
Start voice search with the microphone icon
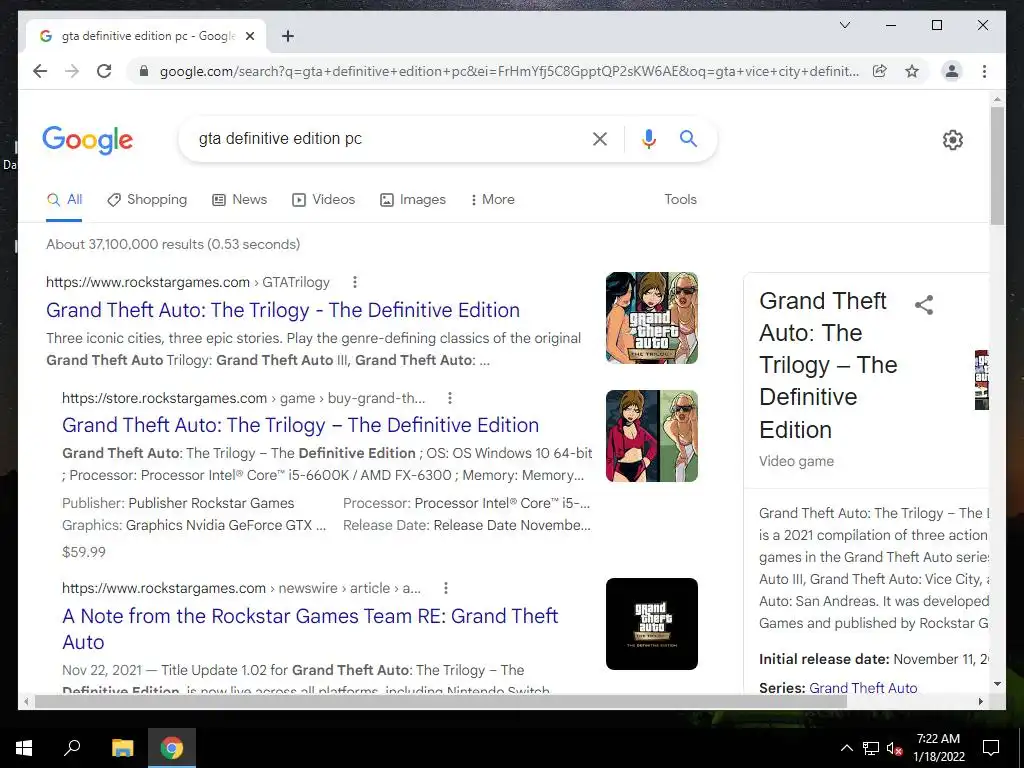pyautogui.click(x=648, y=138)
